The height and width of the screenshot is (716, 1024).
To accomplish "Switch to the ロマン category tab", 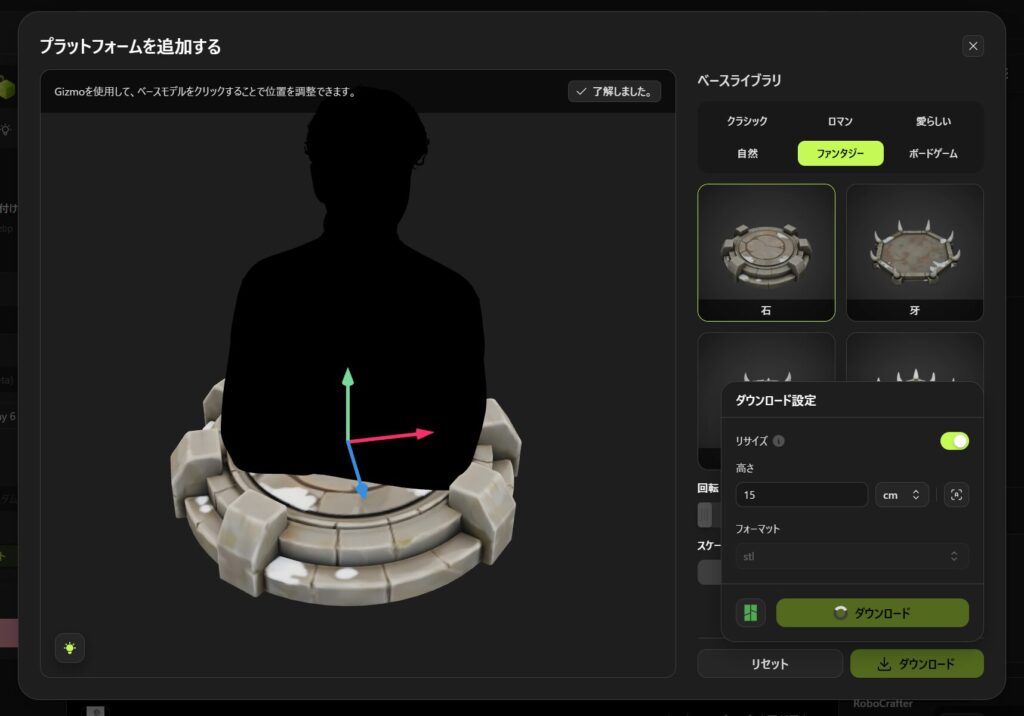I will 840,121.
